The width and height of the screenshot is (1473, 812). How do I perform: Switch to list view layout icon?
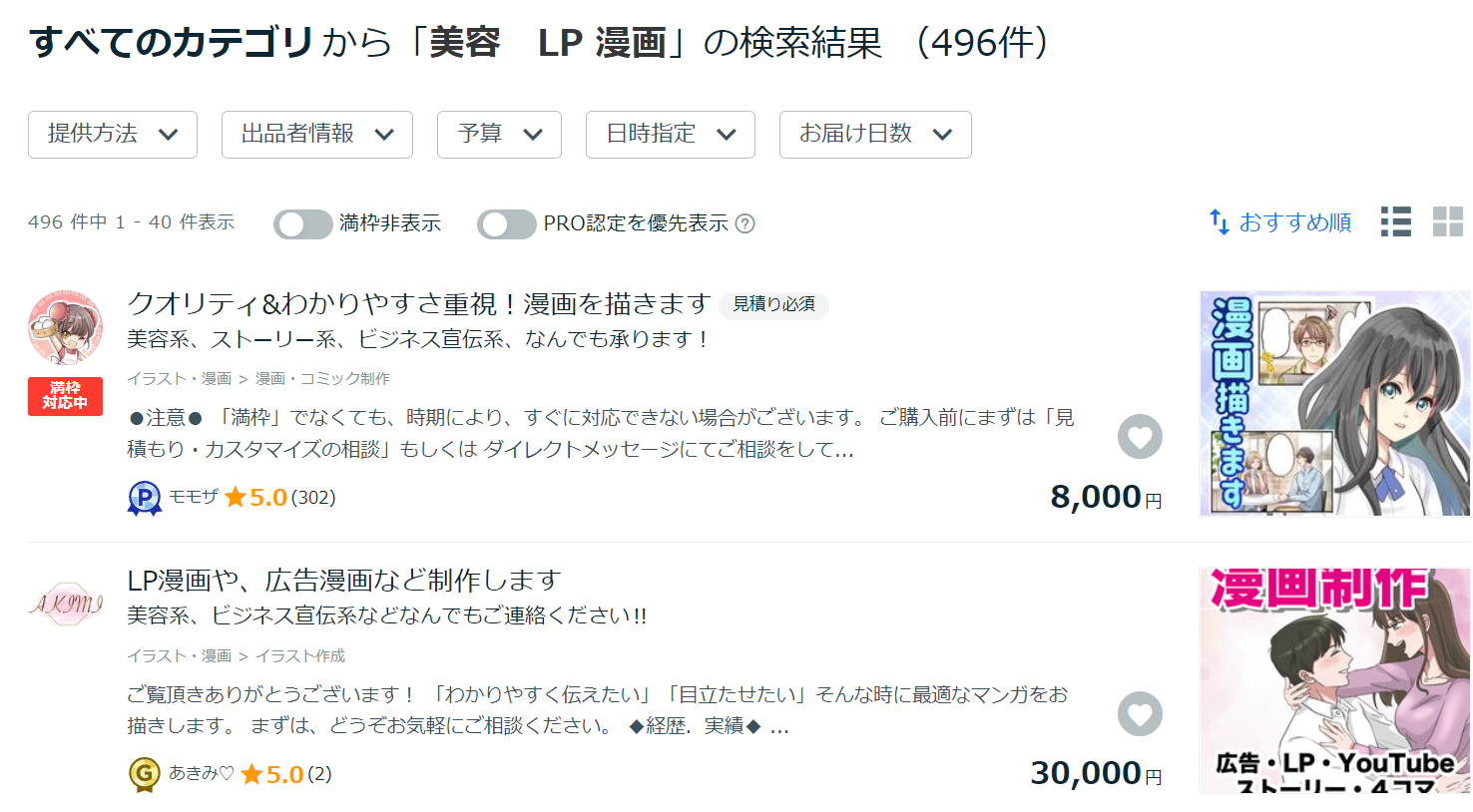click(x=1395, y=221)
